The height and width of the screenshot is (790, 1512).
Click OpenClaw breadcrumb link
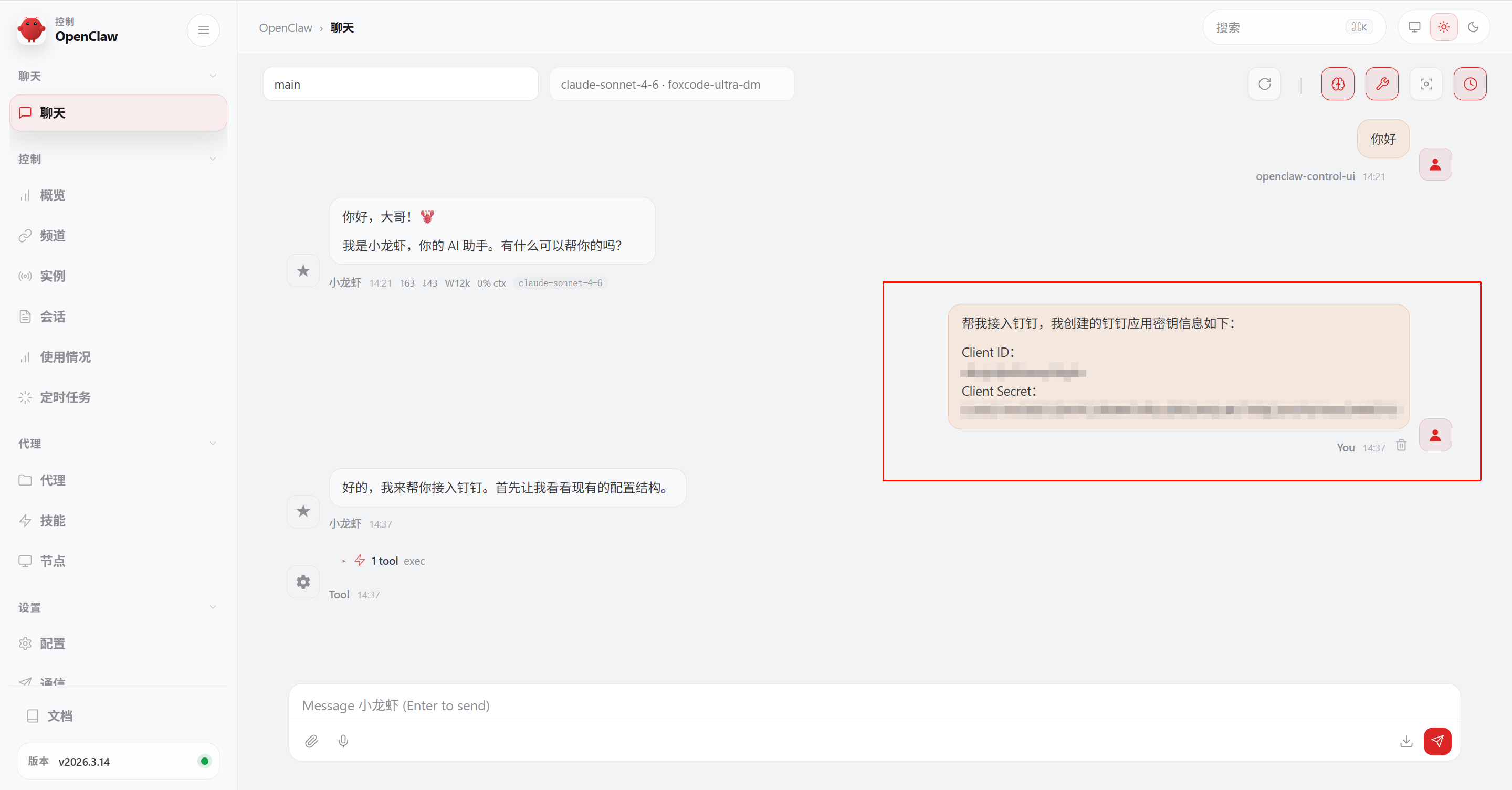pos(285,28)
